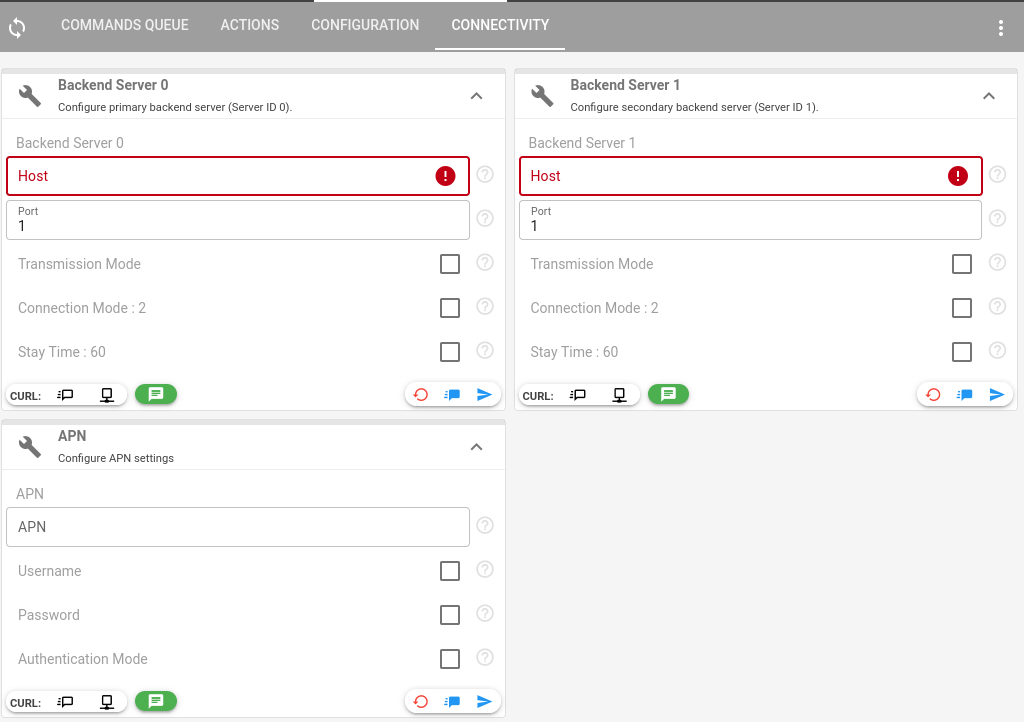Viewport: 1024px width, 722px height.
Task: Collapse the Backend Server 1 panel
Action: pos(988,96)
